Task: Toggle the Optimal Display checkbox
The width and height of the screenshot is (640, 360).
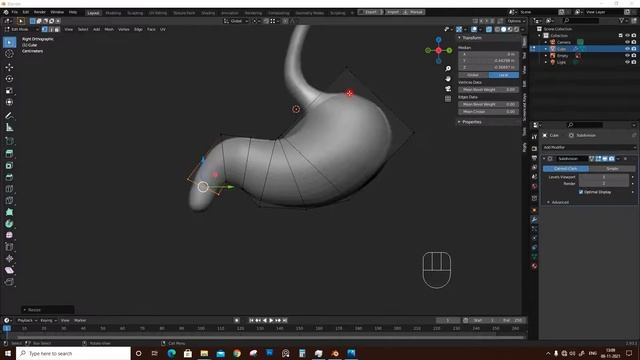Action: 581,192
